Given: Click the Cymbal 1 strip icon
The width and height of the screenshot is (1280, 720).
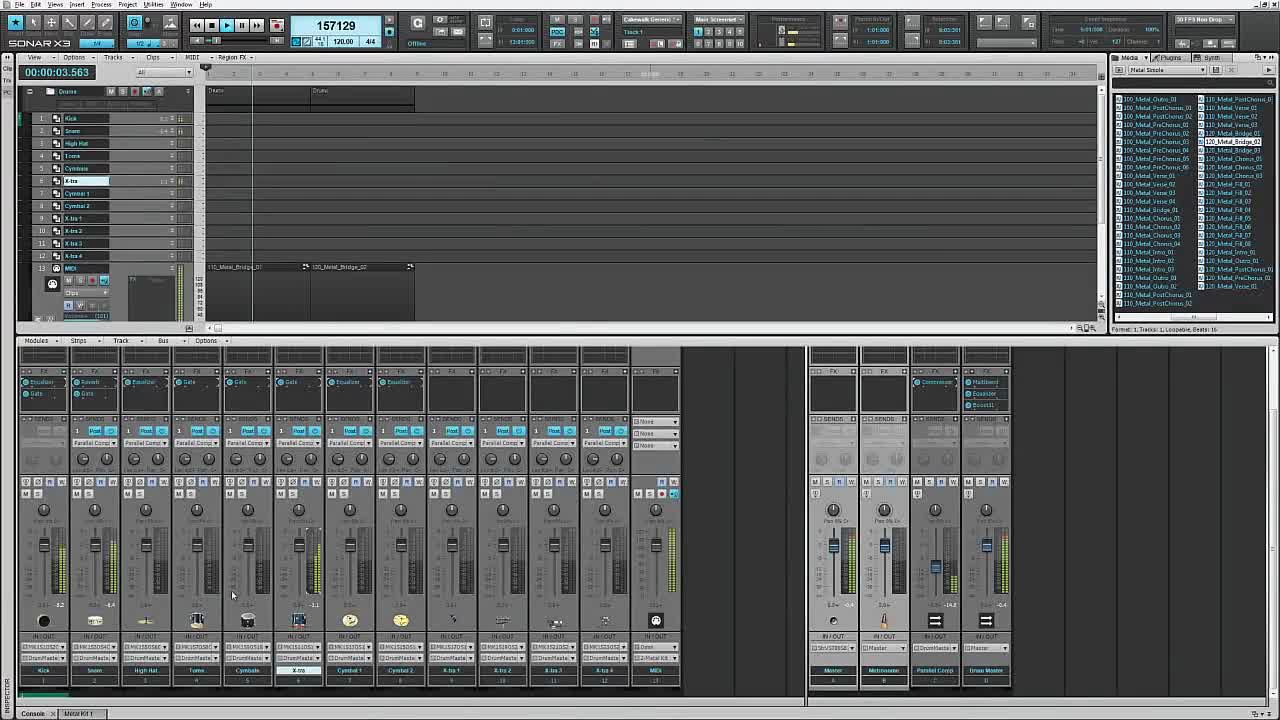Looking at the screenshot, I should pos(350,621).
